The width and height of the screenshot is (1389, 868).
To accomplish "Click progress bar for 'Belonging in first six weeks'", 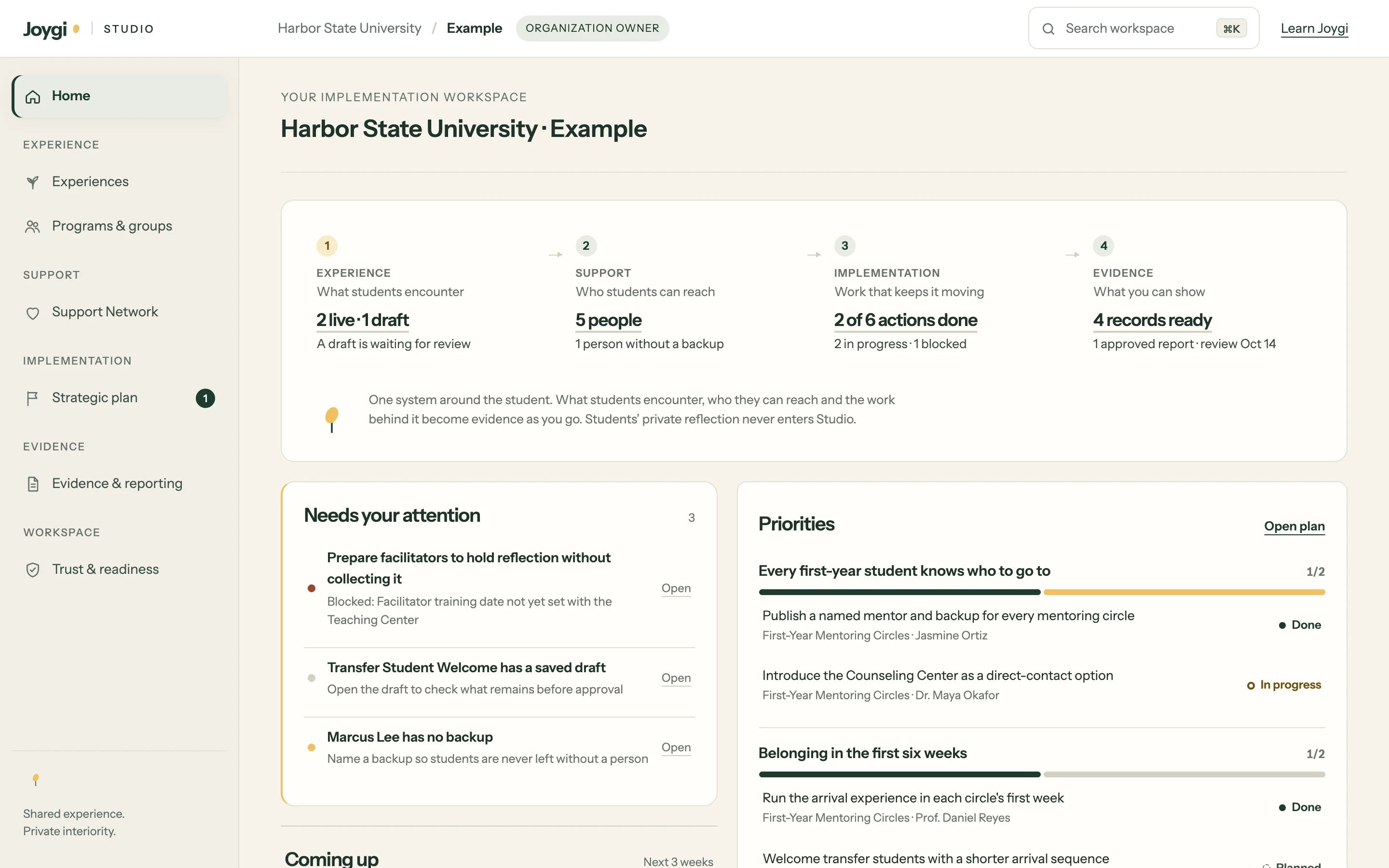I will (1042, 774).
